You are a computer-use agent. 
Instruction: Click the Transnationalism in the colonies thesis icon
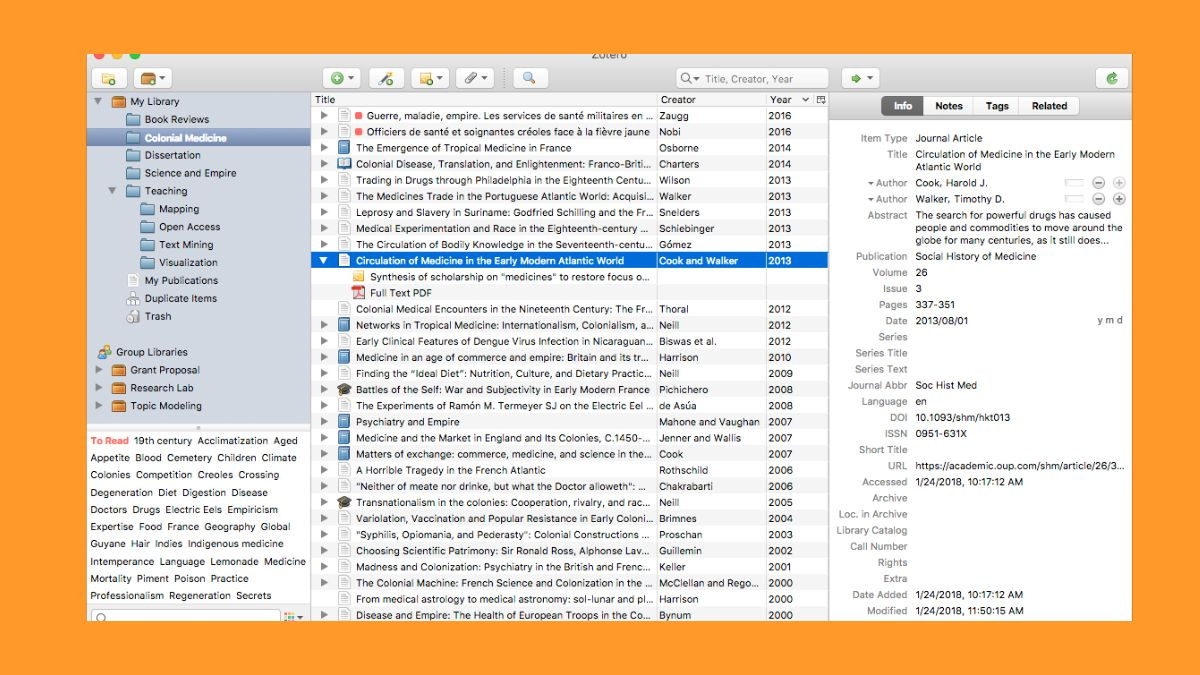344,502
